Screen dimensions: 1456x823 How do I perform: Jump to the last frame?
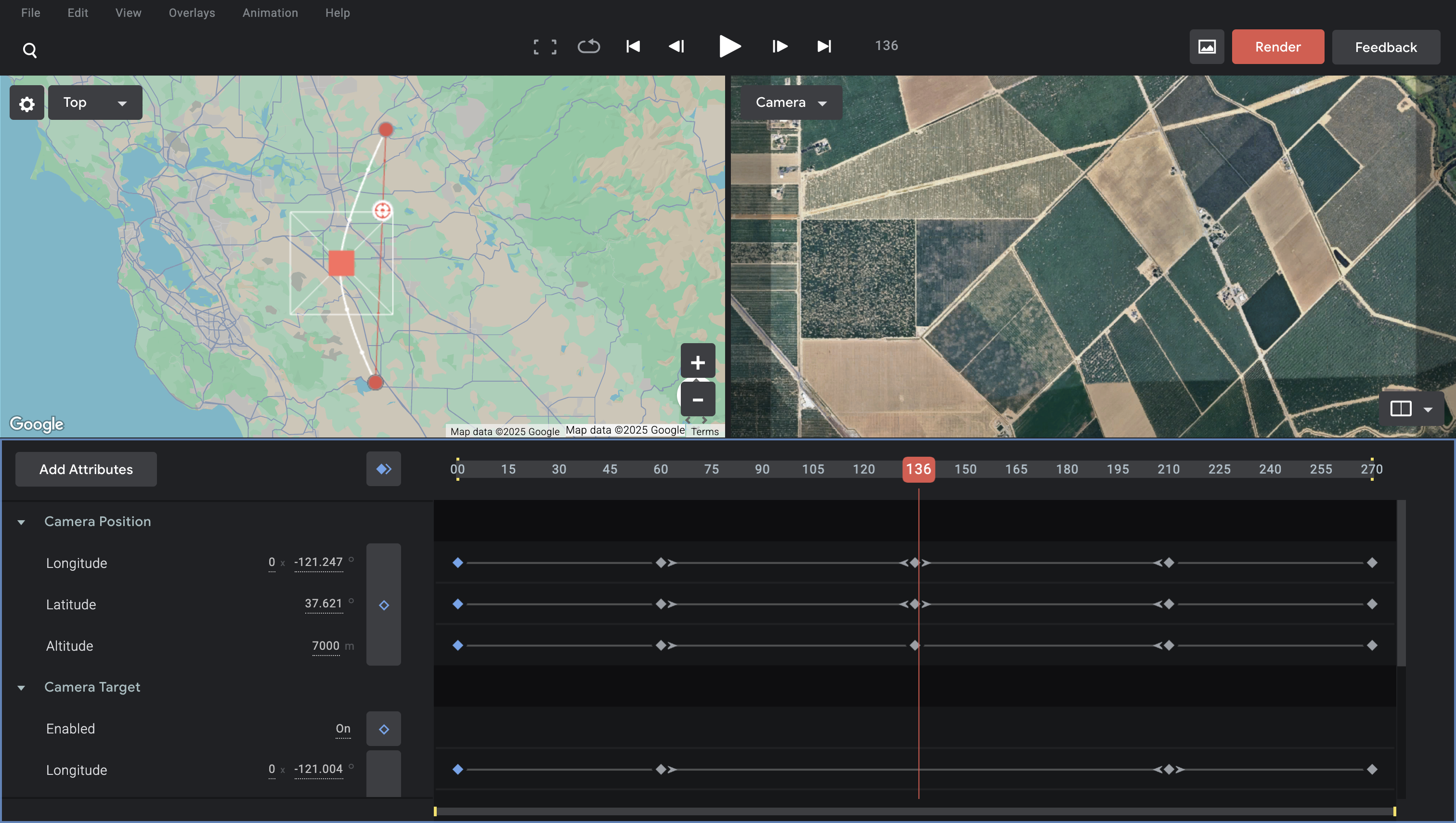pyautogui.click(x=824, y=46)
